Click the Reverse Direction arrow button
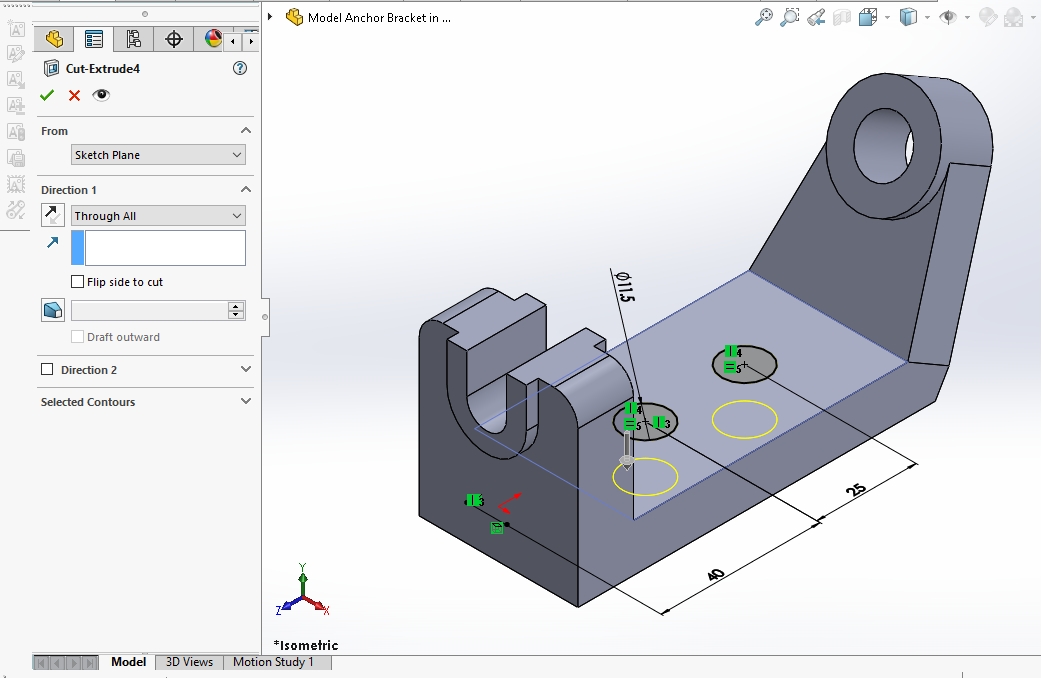 (x=52, y=215)
